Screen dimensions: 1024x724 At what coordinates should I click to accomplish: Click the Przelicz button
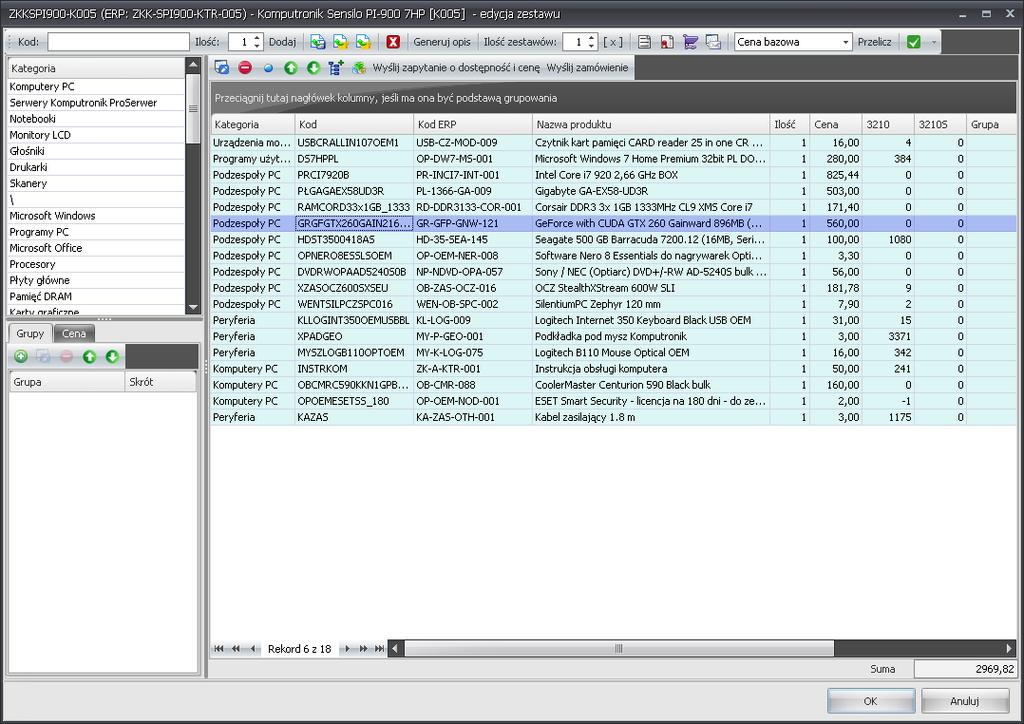pos(874,42)
